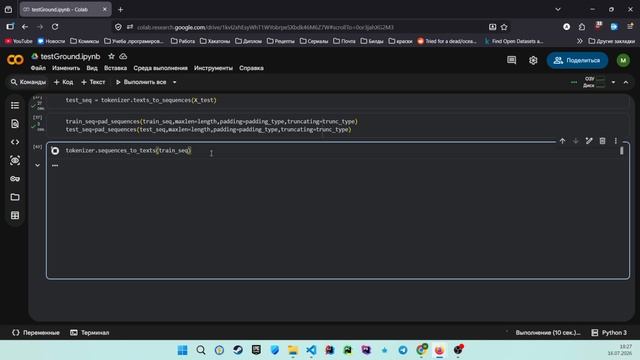This screenshot has width=640, height=360.
Task: Click Выполнить все to run all cells
Action: [141, 82]
